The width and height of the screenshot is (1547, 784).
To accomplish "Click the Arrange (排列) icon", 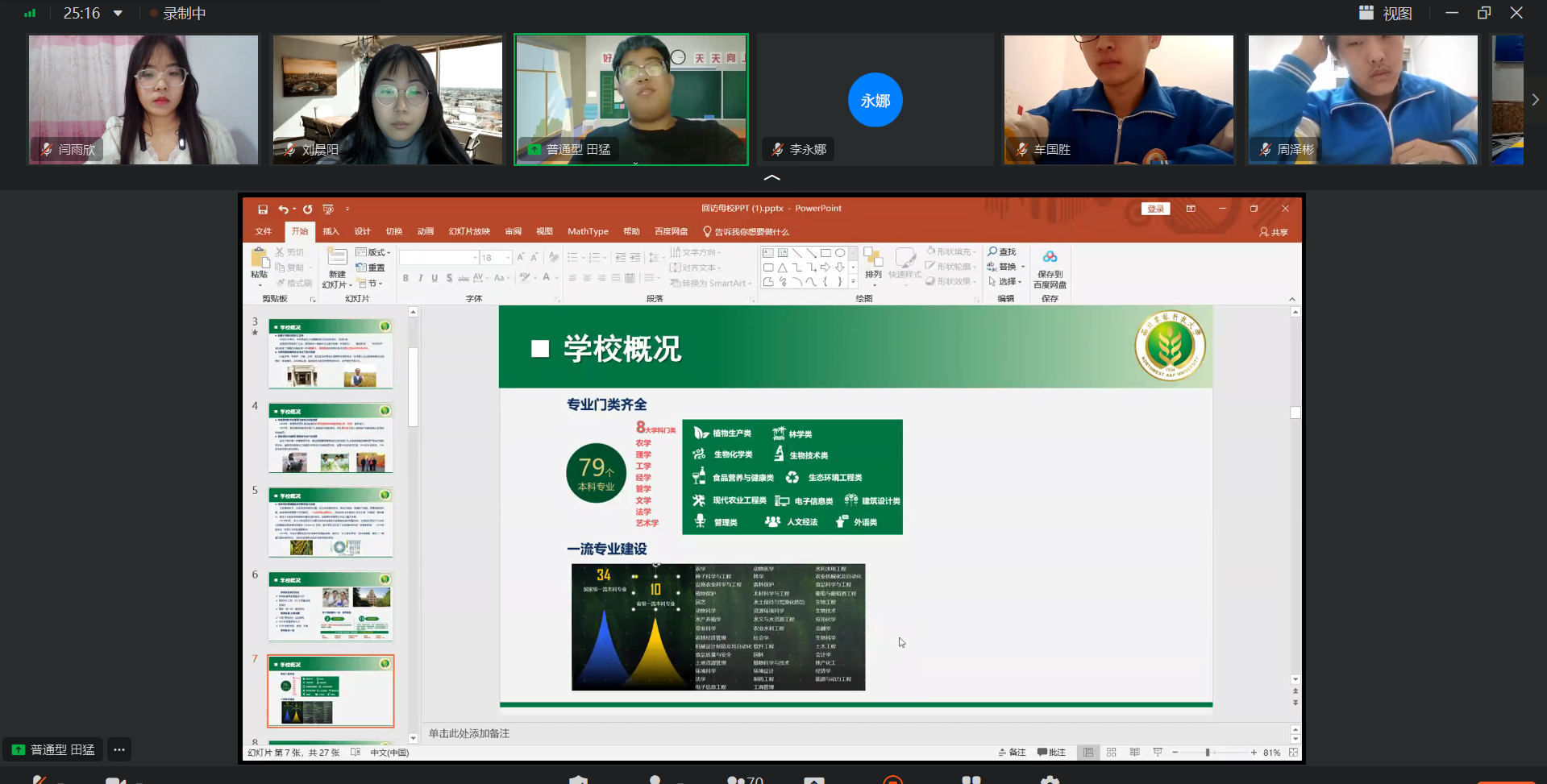I will click(873, 259).
